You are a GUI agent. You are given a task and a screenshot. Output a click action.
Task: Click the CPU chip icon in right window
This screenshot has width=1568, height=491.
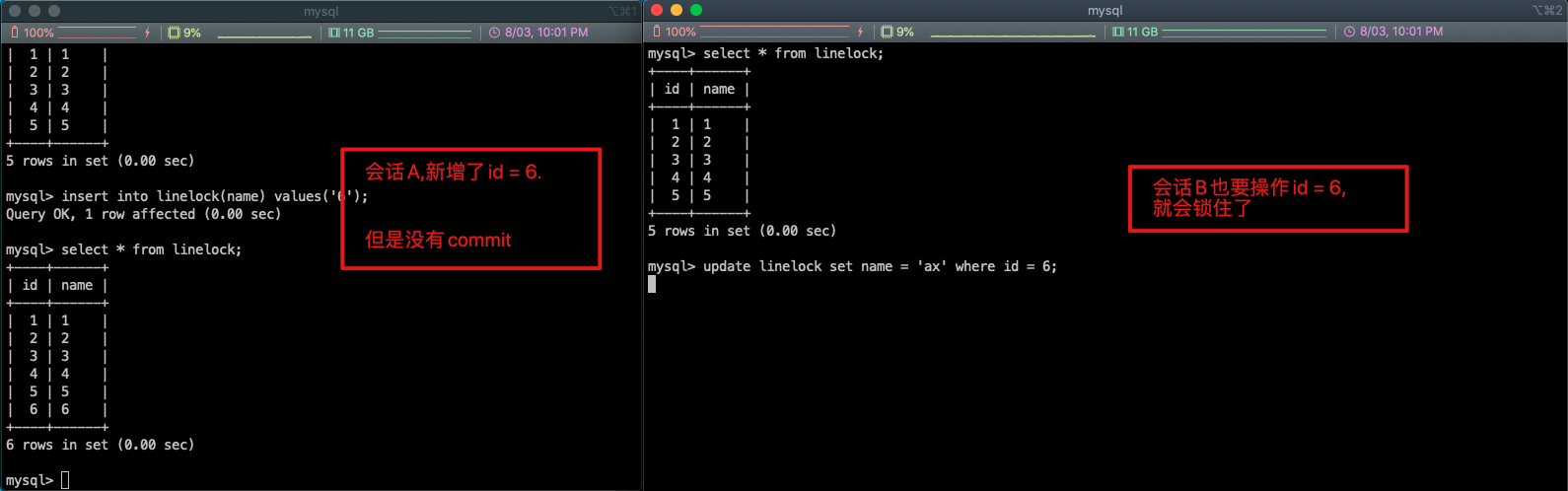(887, 32)
